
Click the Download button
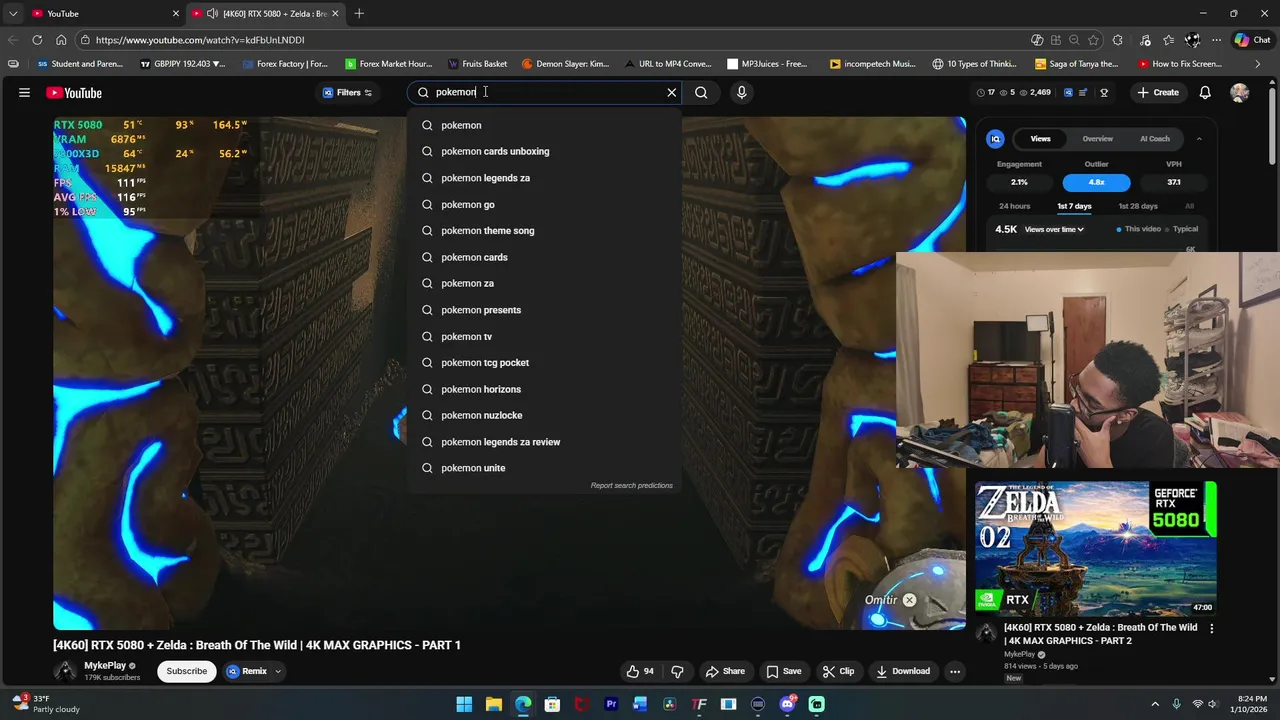point(903,671)
